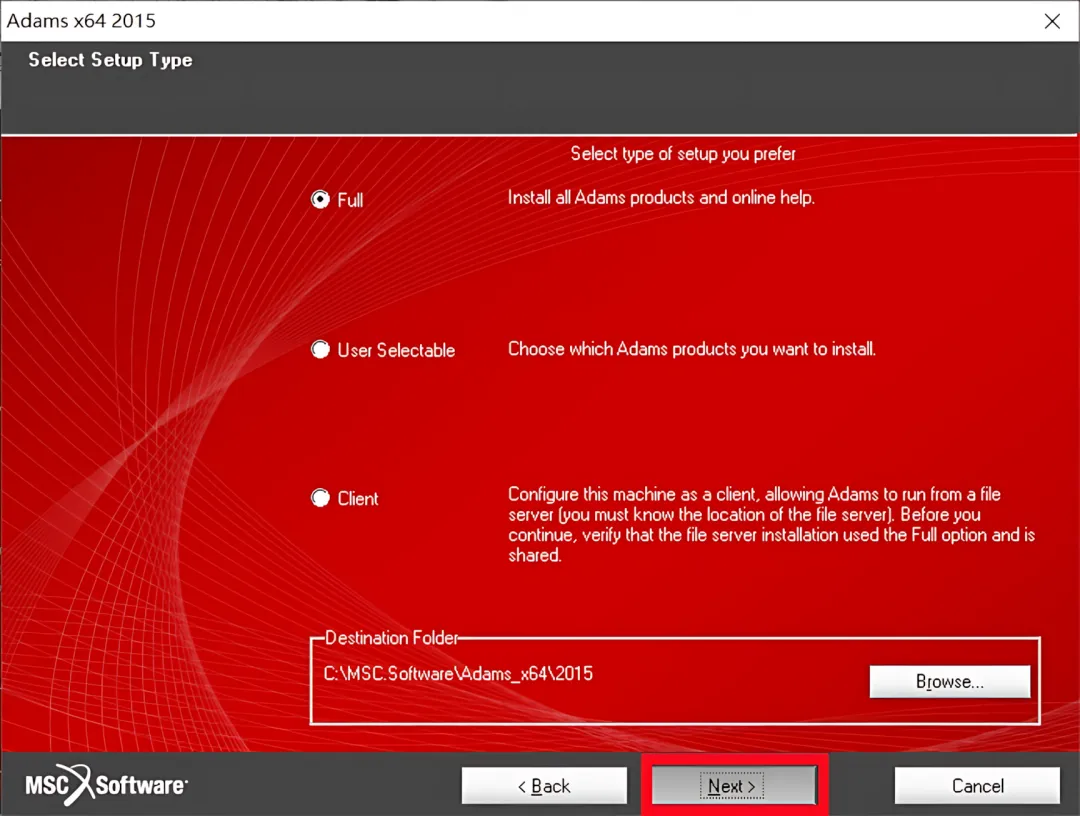
Task: Click the 'Destination Folder' group label
Action: pyautogui.click(x=391, y=638)
